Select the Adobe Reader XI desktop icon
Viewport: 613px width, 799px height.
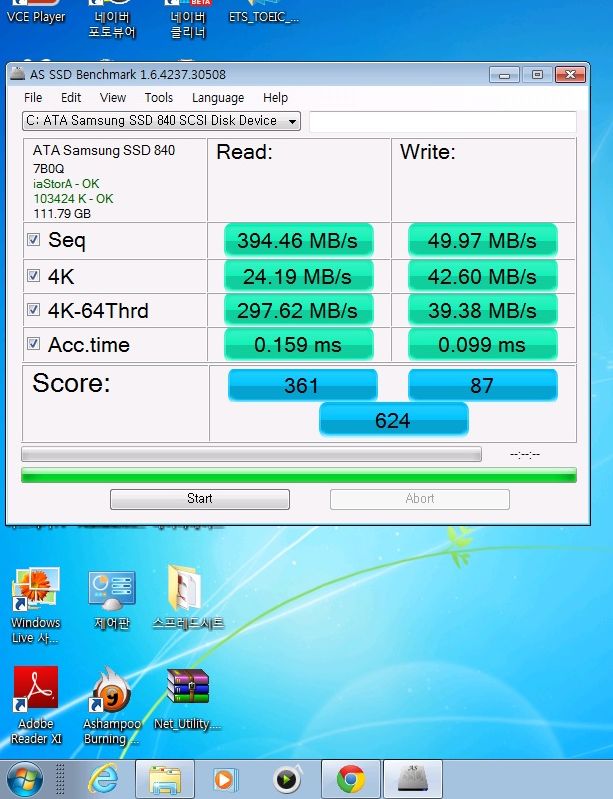pos(36,705)
